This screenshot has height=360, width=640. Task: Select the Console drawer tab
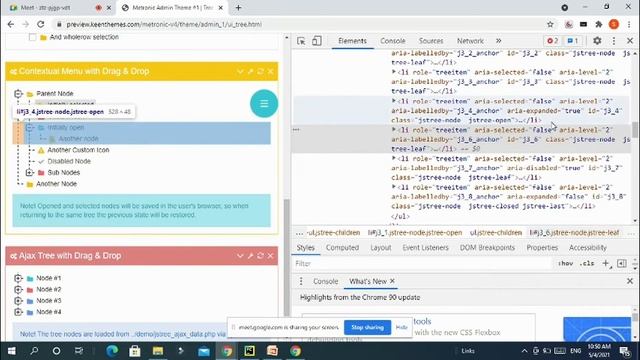[x=325, y=281]
